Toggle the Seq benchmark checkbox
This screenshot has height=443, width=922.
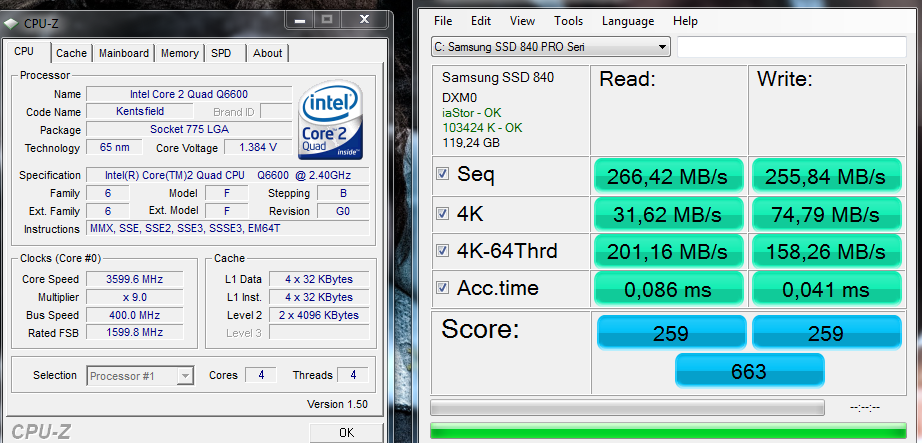pyautogui.click(x=443, y=174)
